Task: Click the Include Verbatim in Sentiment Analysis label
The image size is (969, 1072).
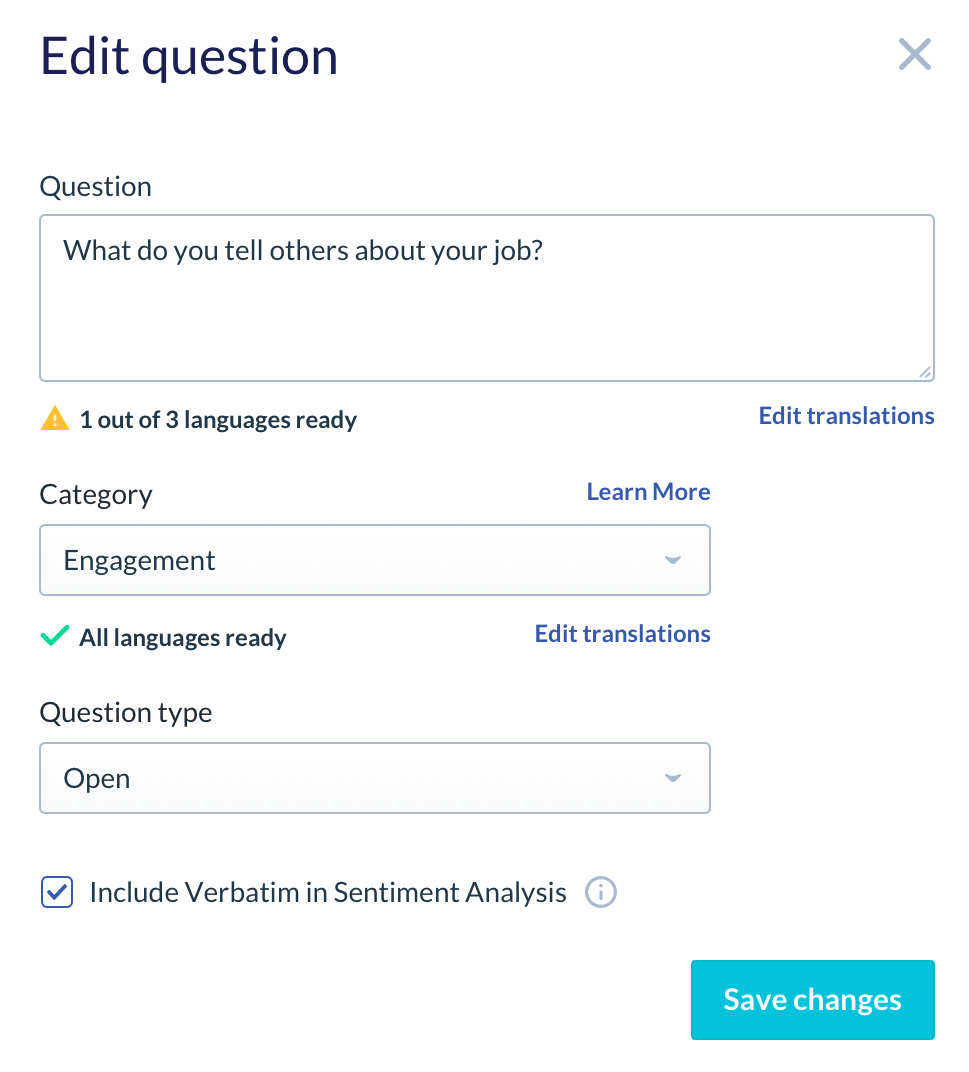Action: click(328, 893)
